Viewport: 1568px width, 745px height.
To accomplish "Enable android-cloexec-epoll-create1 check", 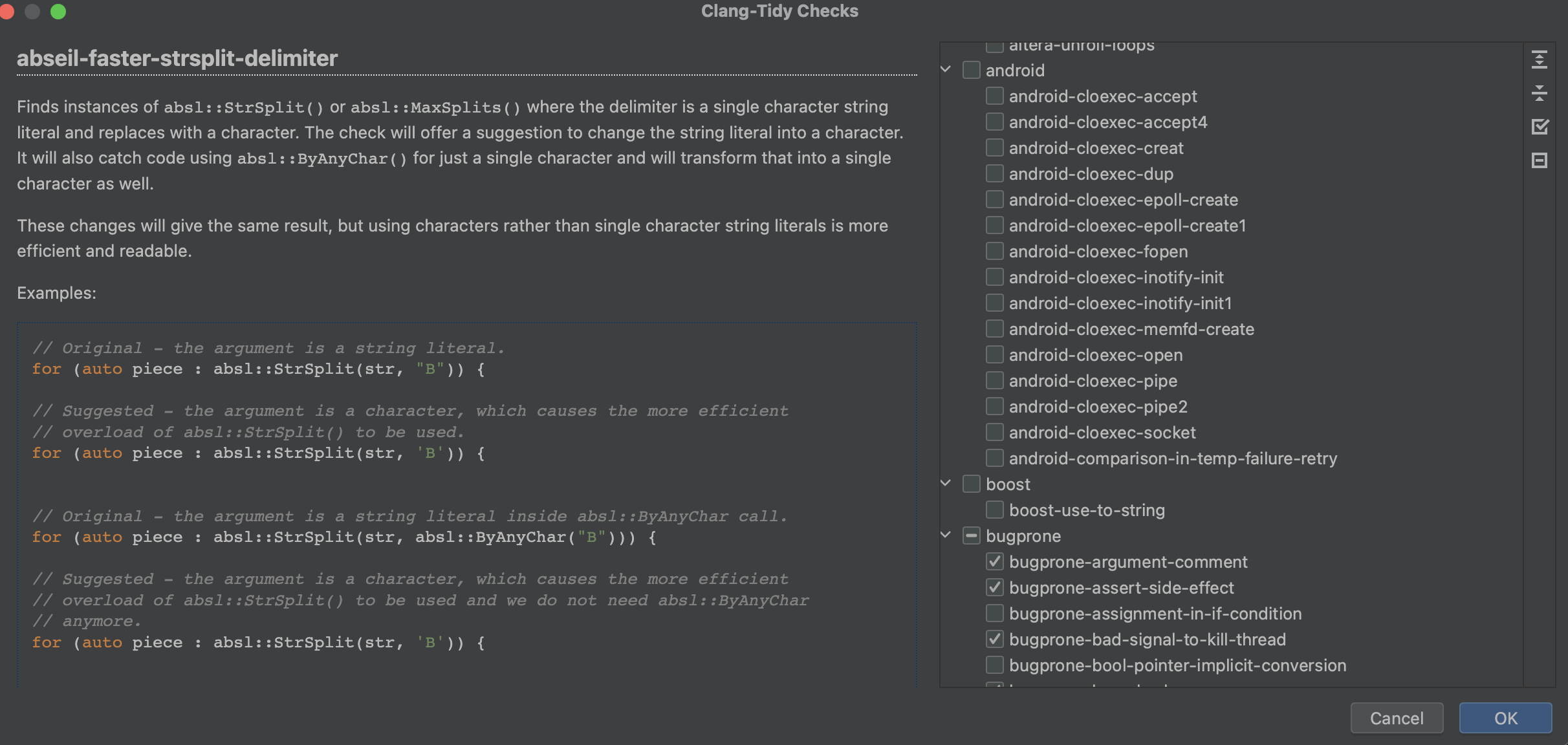I will coord(995,225).
